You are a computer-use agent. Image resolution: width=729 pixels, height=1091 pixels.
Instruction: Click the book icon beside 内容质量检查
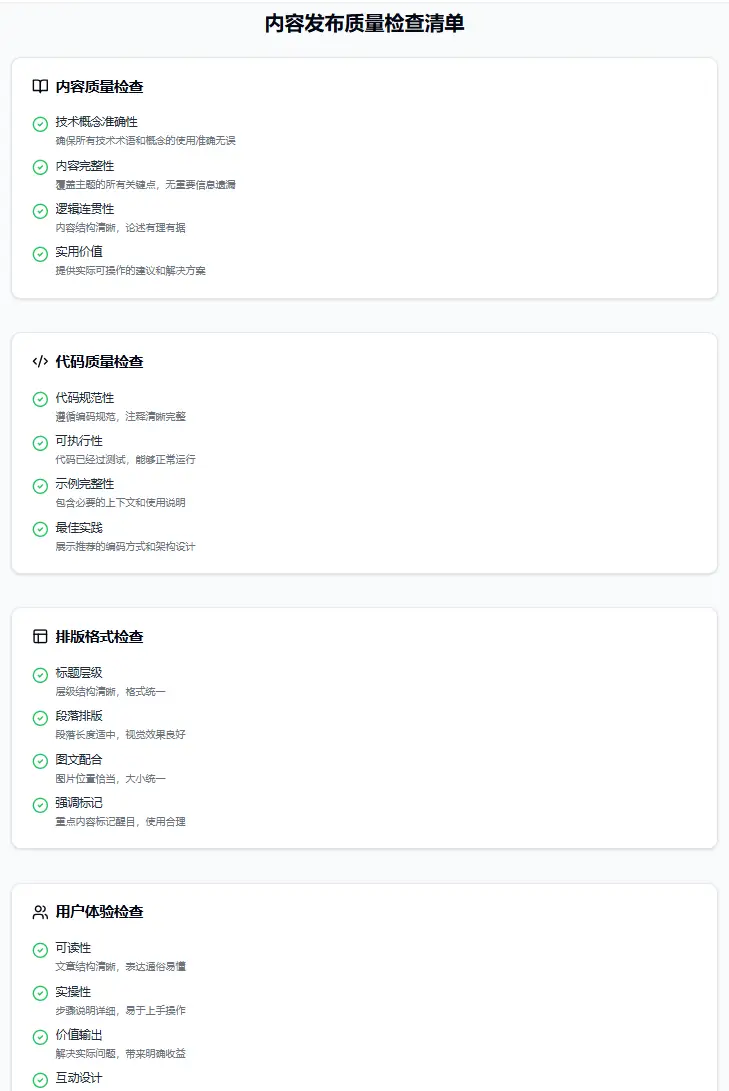coord(40,86)
